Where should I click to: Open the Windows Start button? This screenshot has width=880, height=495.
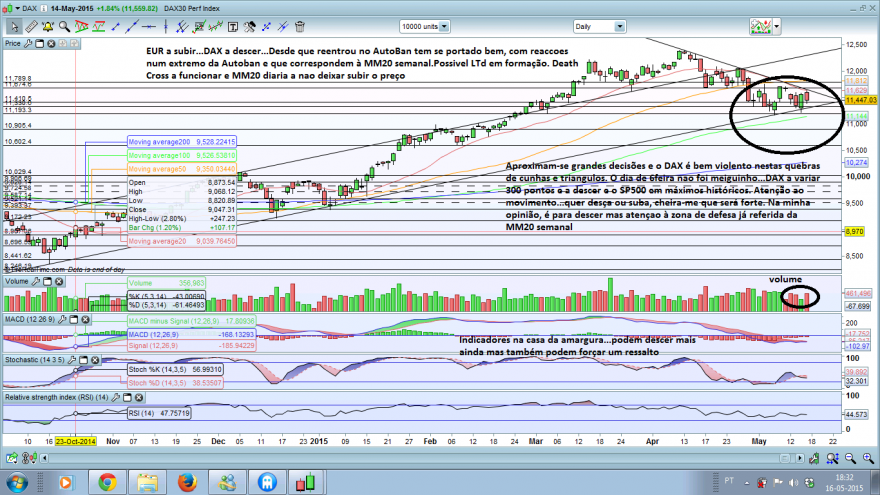[17, 482]
